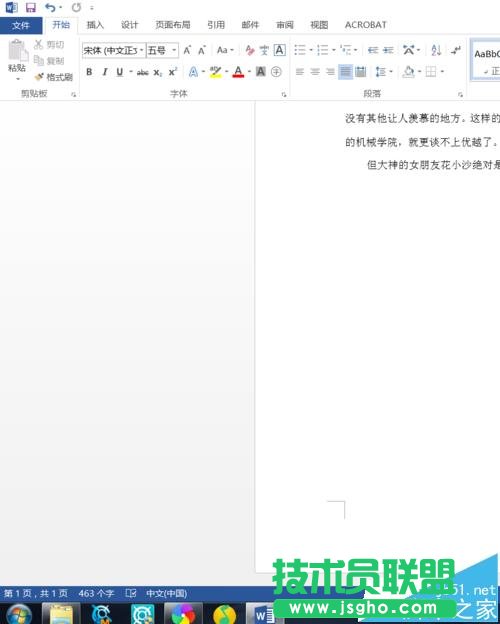The width and height of the screenshot is (500, 624).
Task: Switch to the 邮件 (Mailings) tab
Action: pyautogui.click(x=250, y=25)
